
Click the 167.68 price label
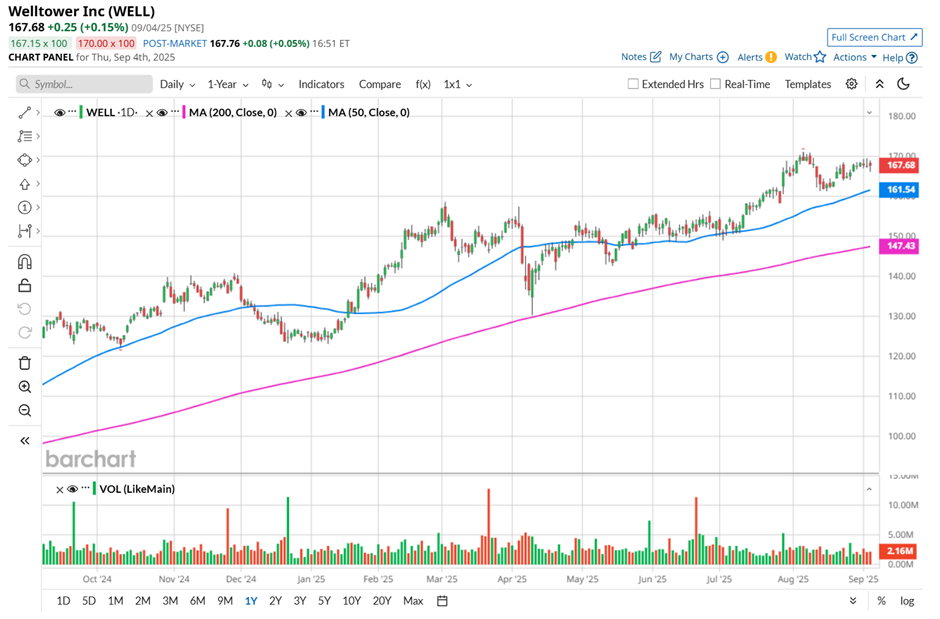(x=899, y=165)
